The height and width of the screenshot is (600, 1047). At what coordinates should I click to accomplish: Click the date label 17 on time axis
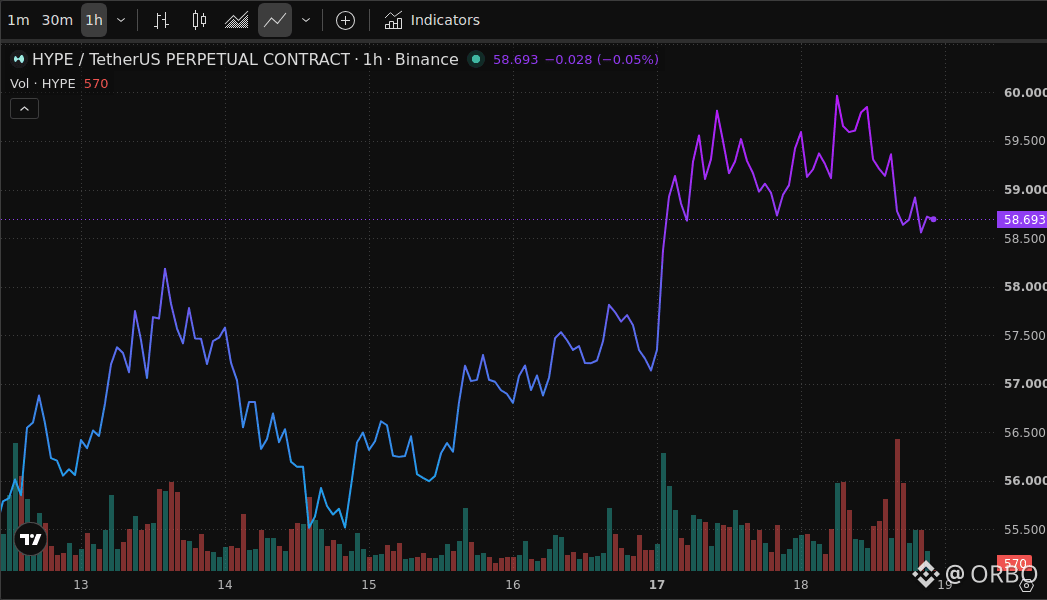point(657,585)
